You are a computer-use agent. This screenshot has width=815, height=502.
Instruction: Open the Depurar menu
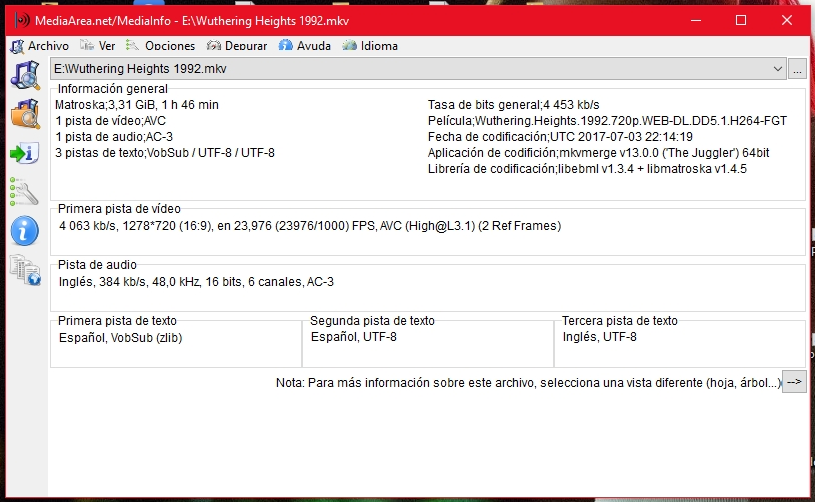pos(237,46)
